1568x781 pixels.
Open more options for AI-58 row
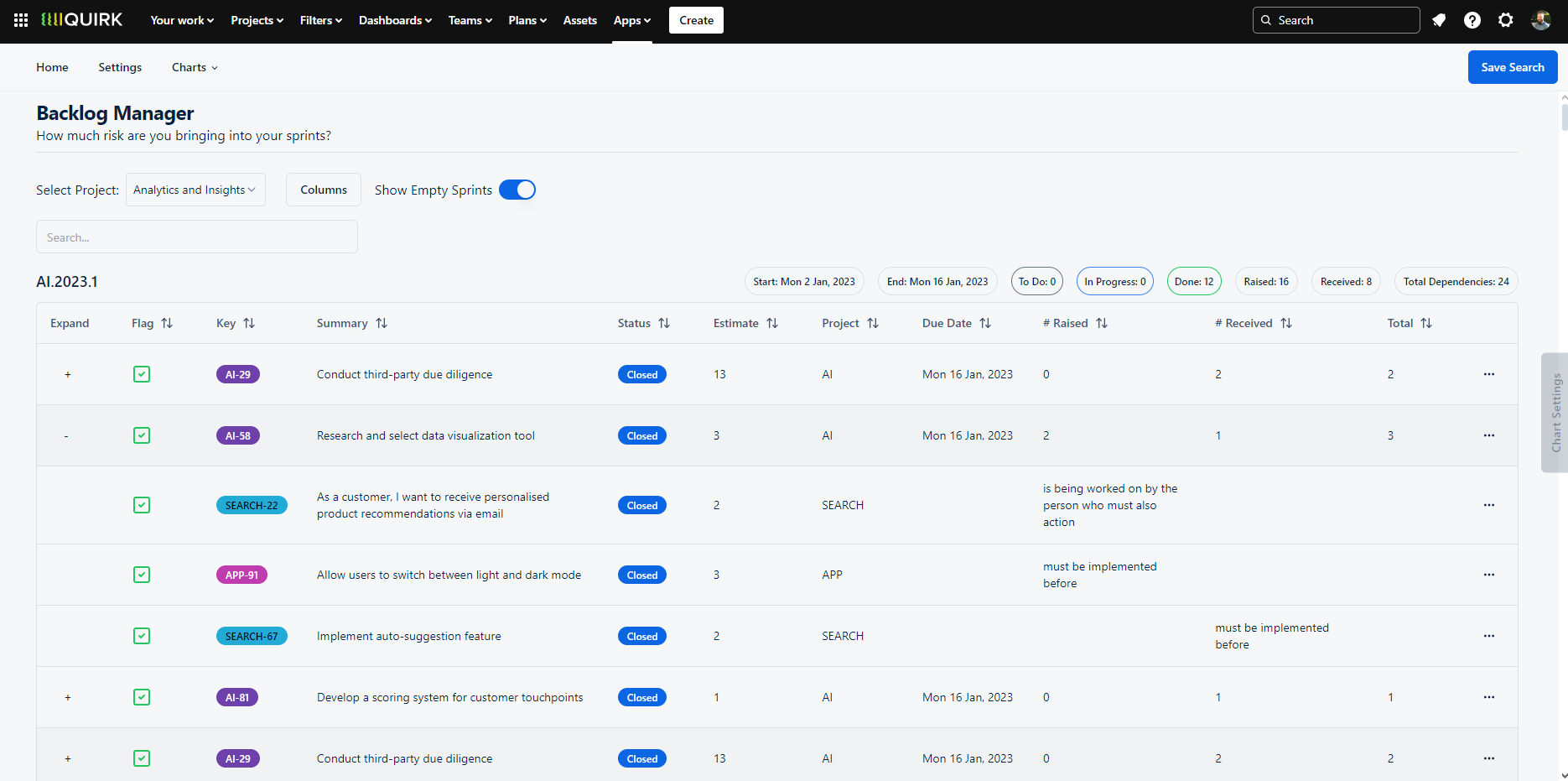(1489, 435)
